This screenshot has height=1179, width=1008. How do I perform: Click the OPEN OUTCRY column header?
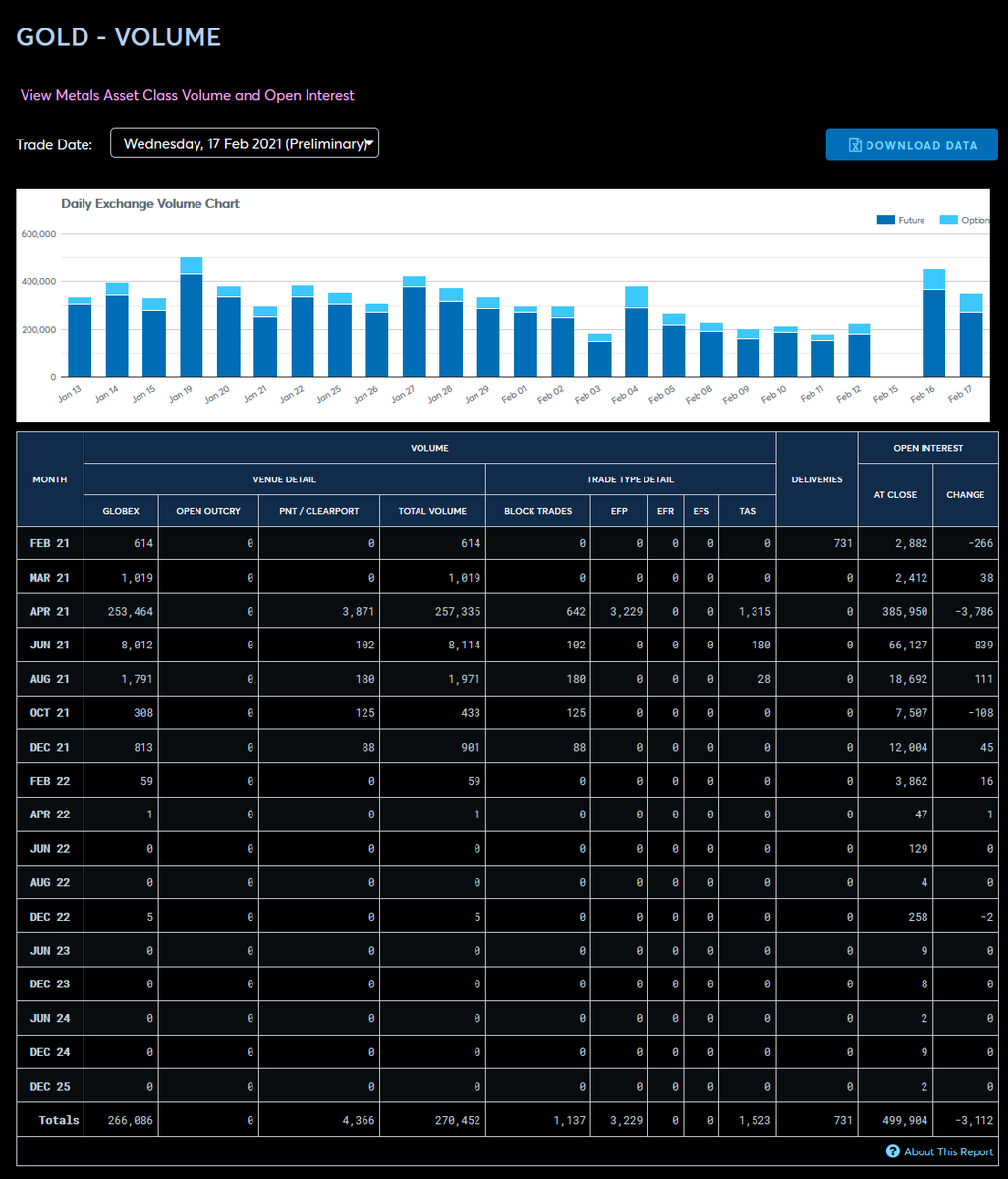tap(208, 511)
